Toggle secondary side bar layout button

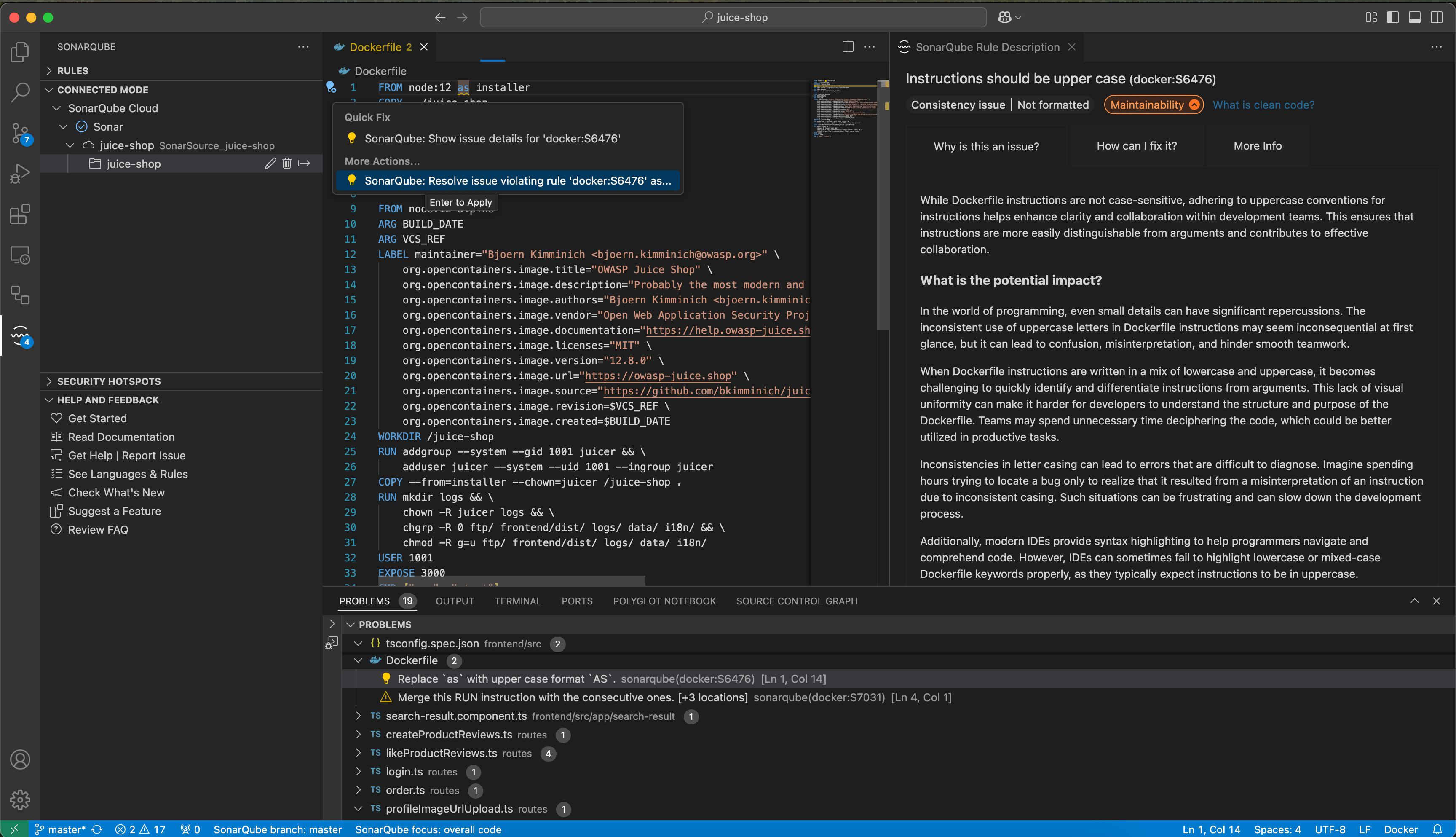(x=1437, y=17)
